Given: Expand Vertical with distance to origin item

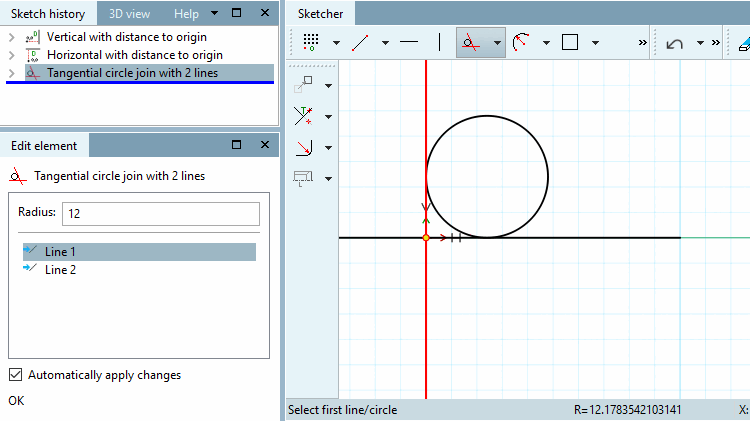Looking at the screenshot, I should [12, 37].
